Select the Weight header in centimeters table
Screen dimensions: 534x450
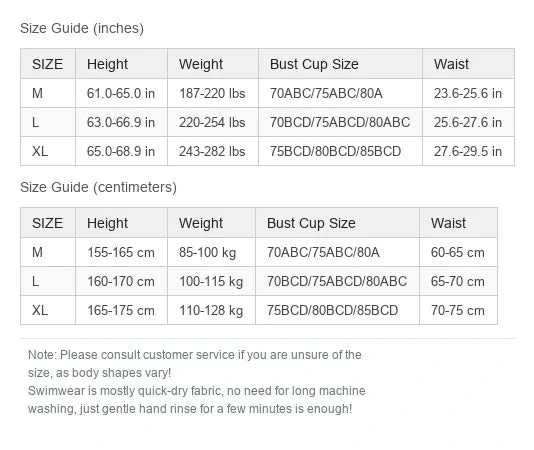pos(211,223)
